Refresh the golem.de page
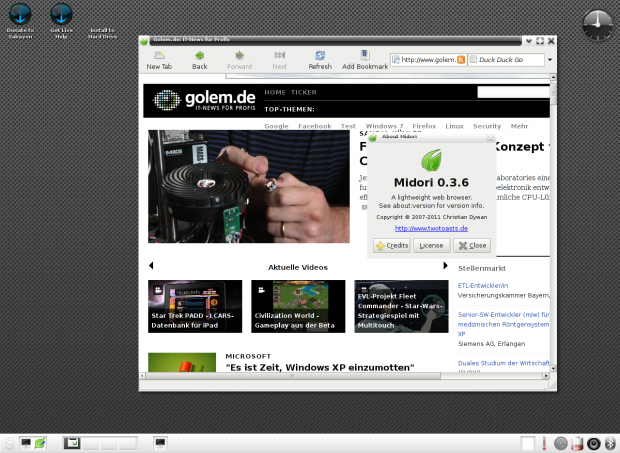 (x=320, y=60)
